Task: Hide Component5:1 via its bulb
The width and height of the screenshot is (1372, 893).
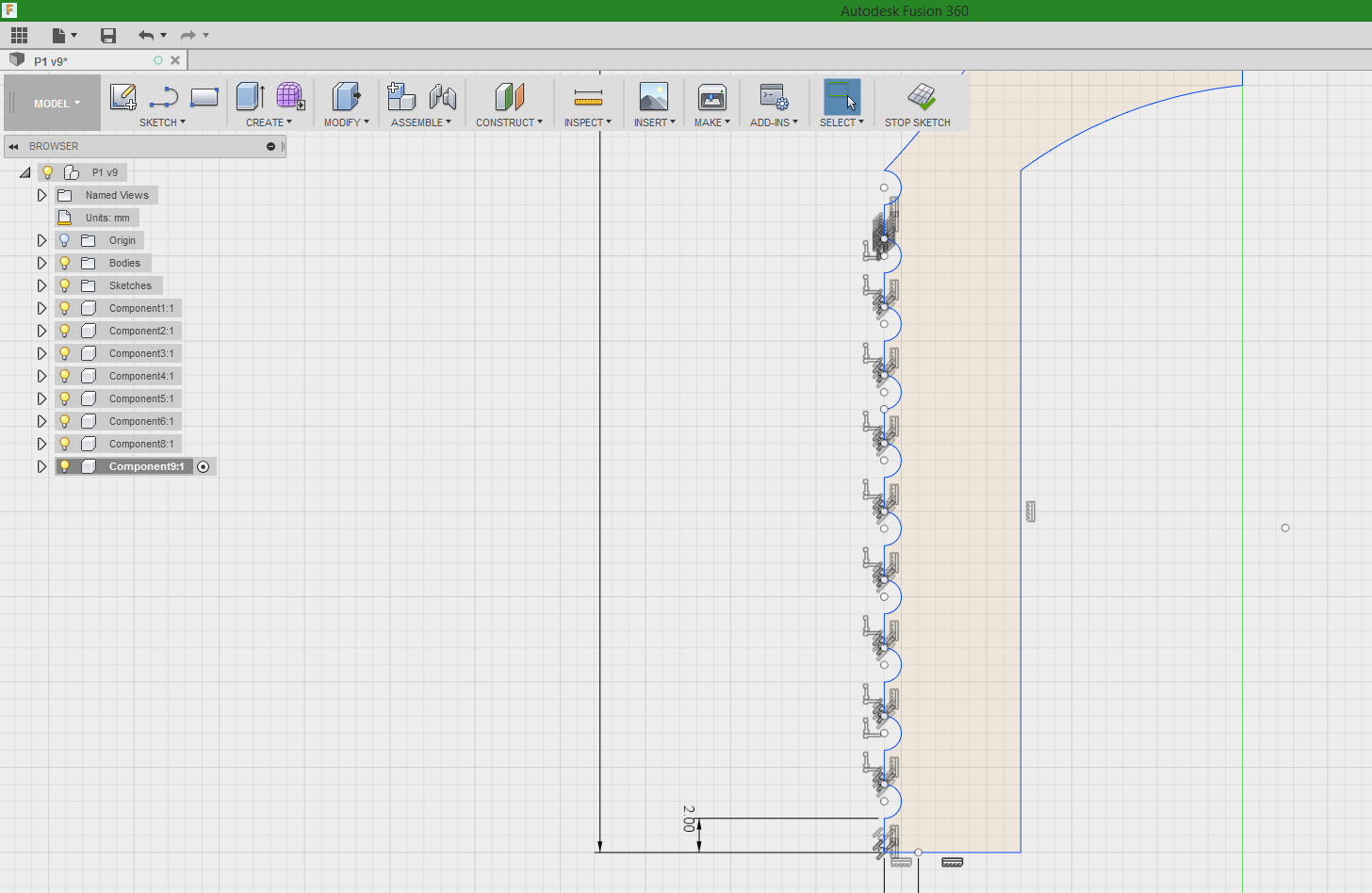Action: point(65,398)
